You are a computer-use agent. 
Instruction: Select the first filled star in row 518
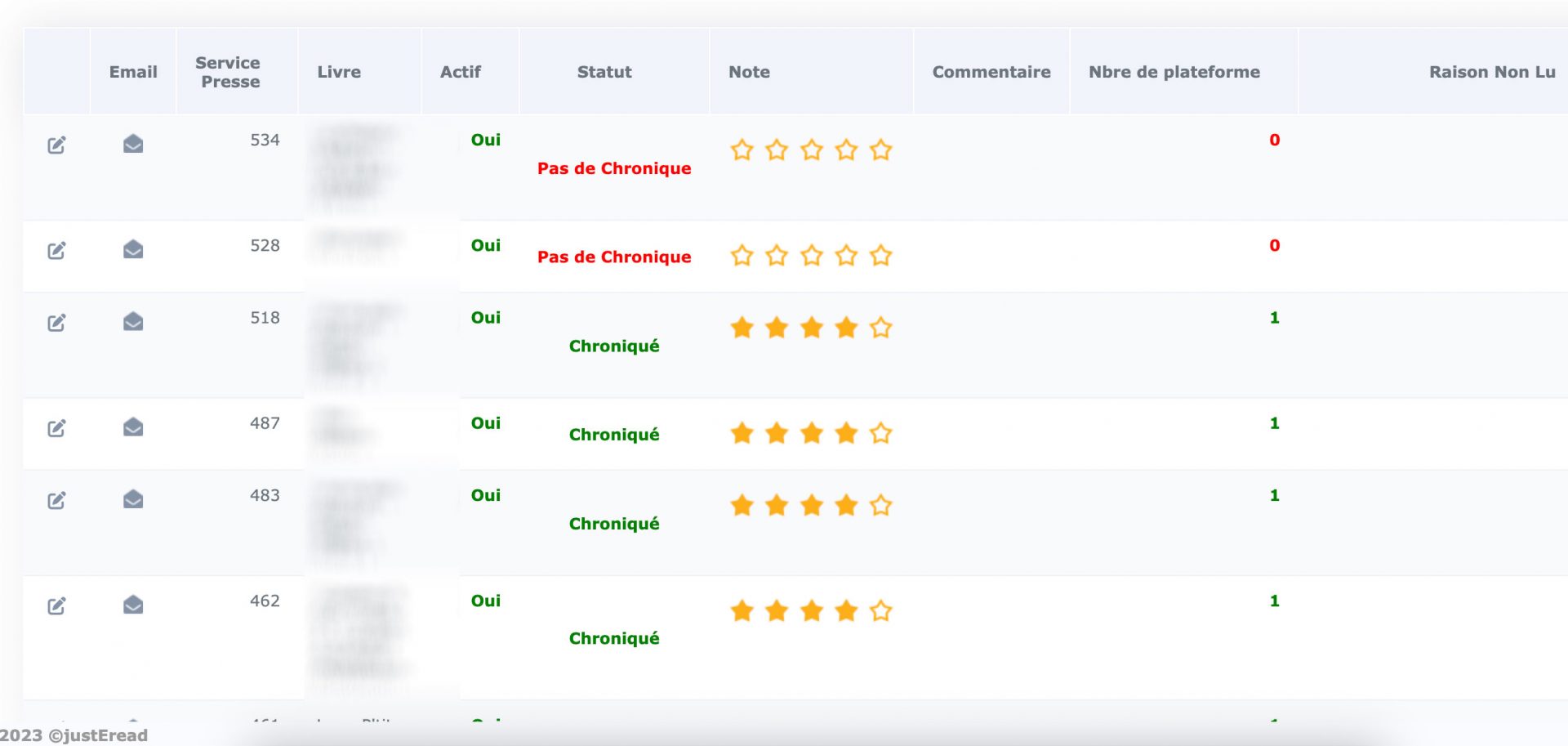pos(742,328)
